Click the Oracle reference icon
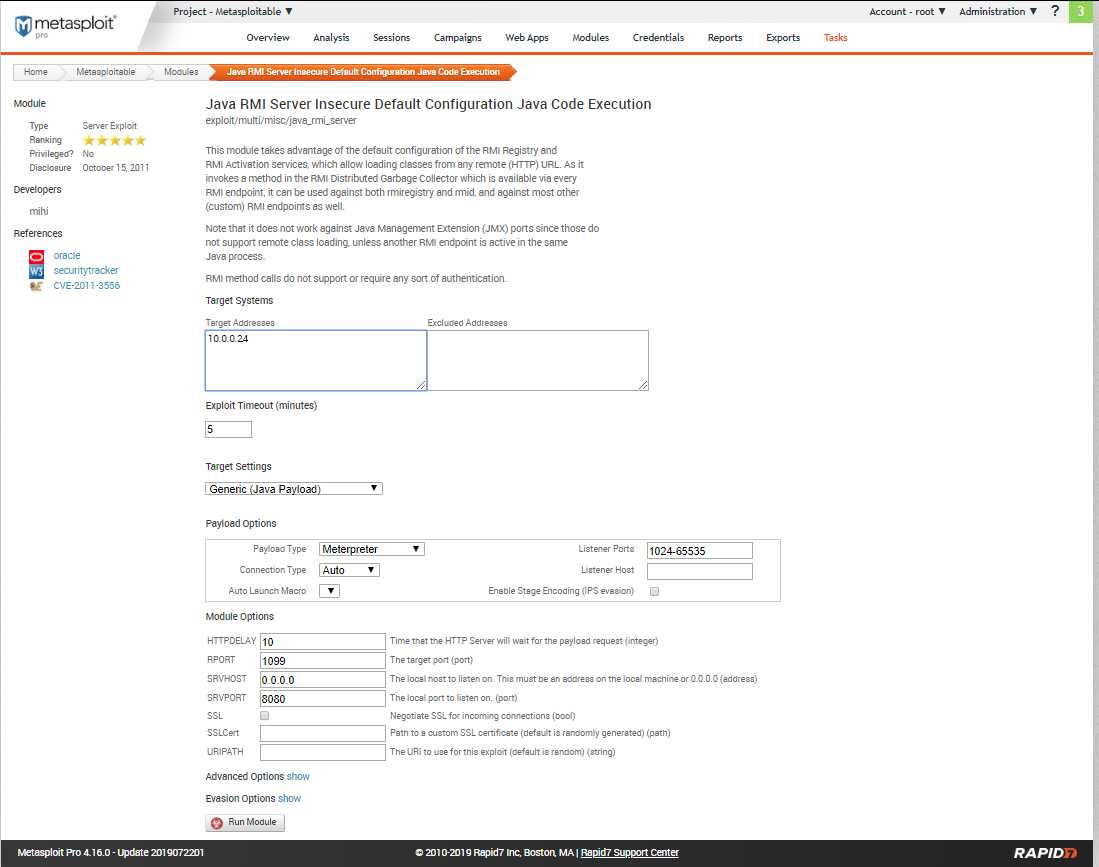1099x867 pixels. (36, 256)
